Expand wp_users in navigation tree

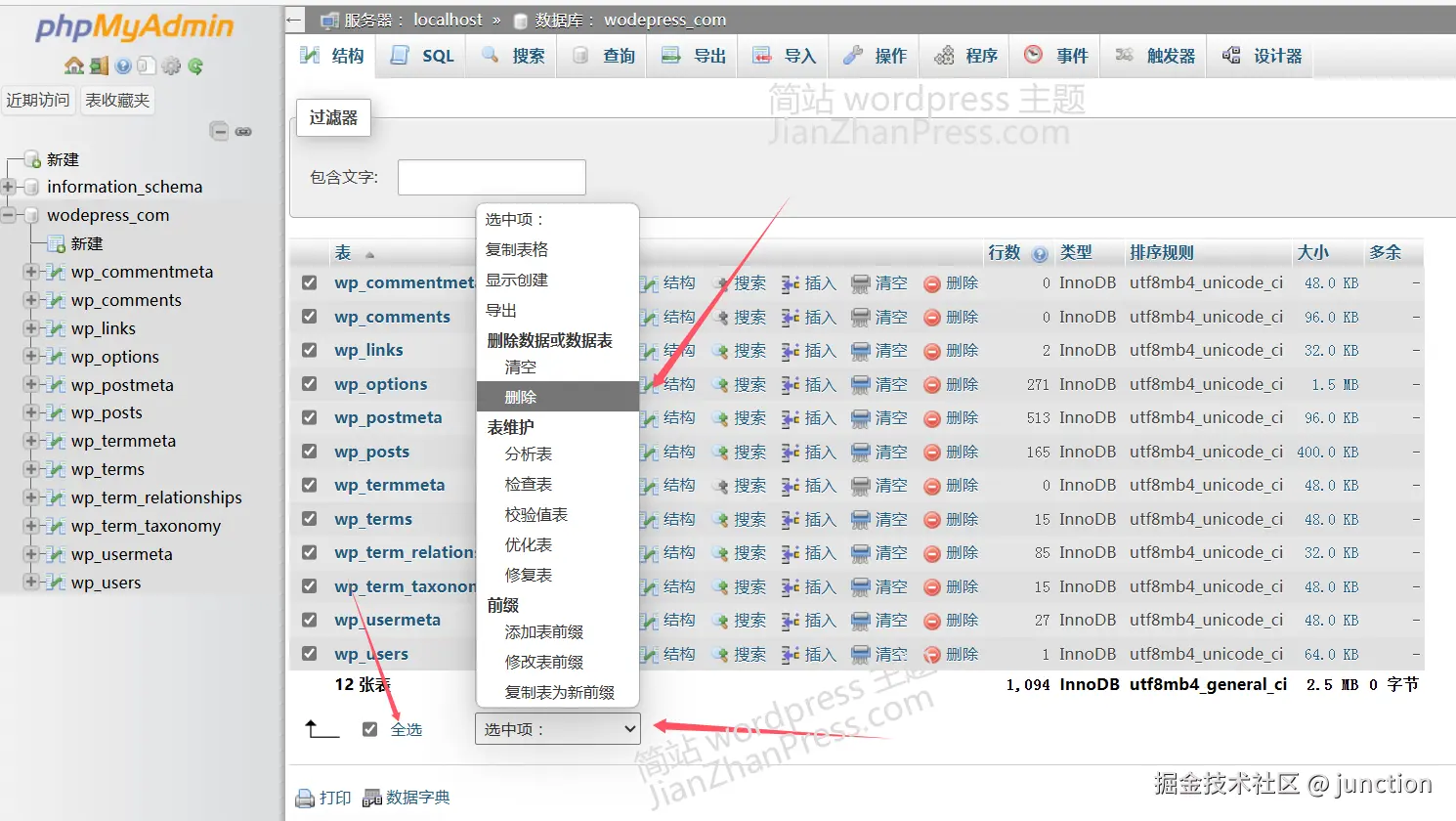(x=31, y=583)
